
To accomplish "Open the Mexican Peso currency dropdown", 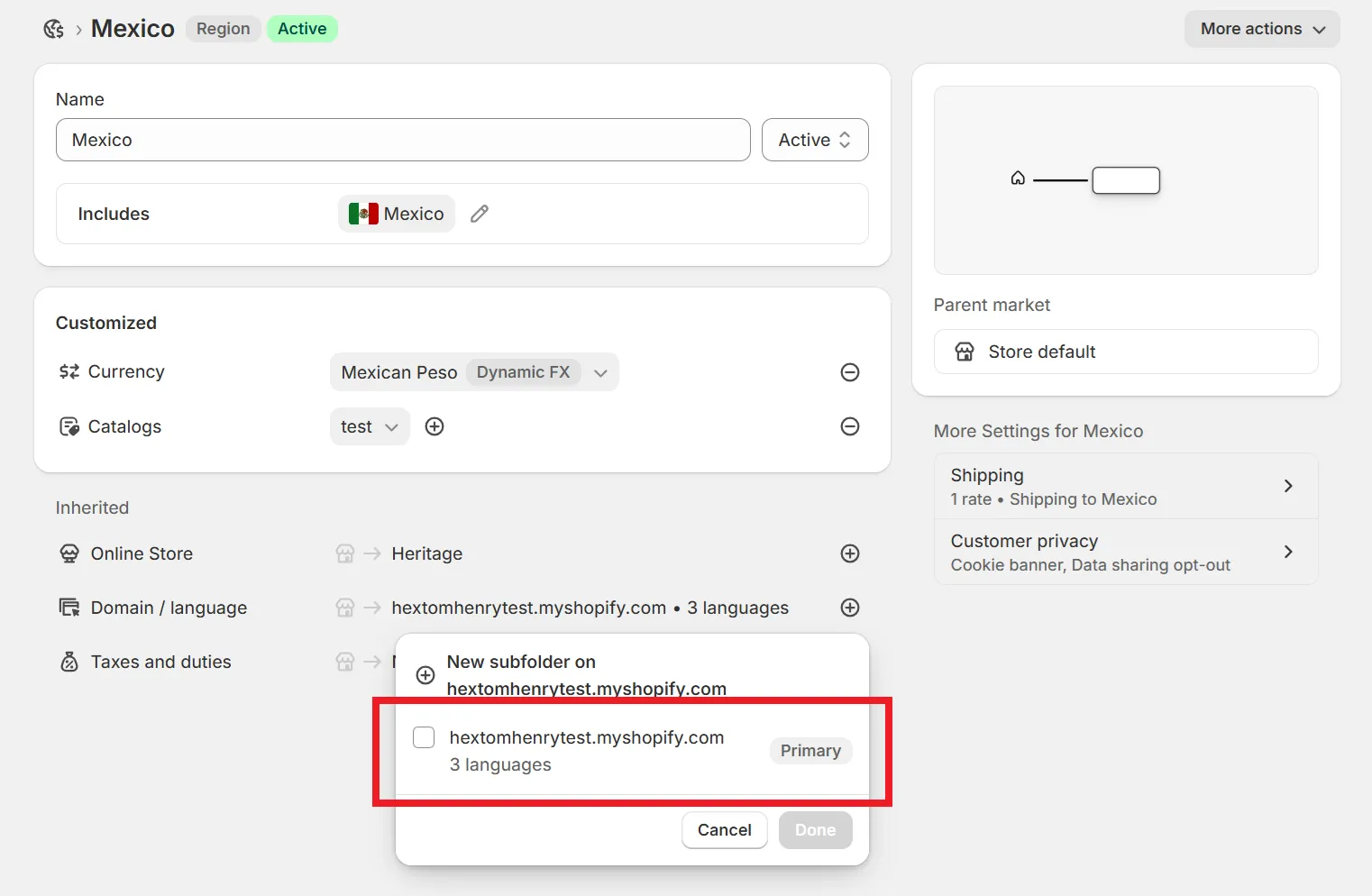I will (x=474, y=372).
